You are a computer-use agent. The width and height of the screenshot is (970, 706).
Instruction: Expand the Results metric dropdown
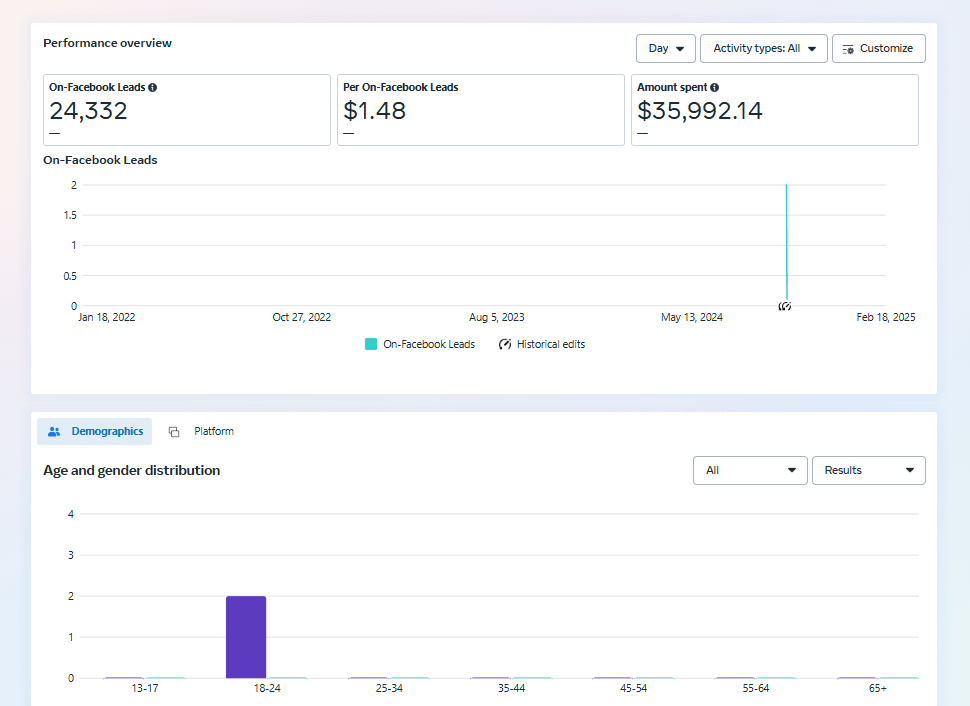(868, 470)
